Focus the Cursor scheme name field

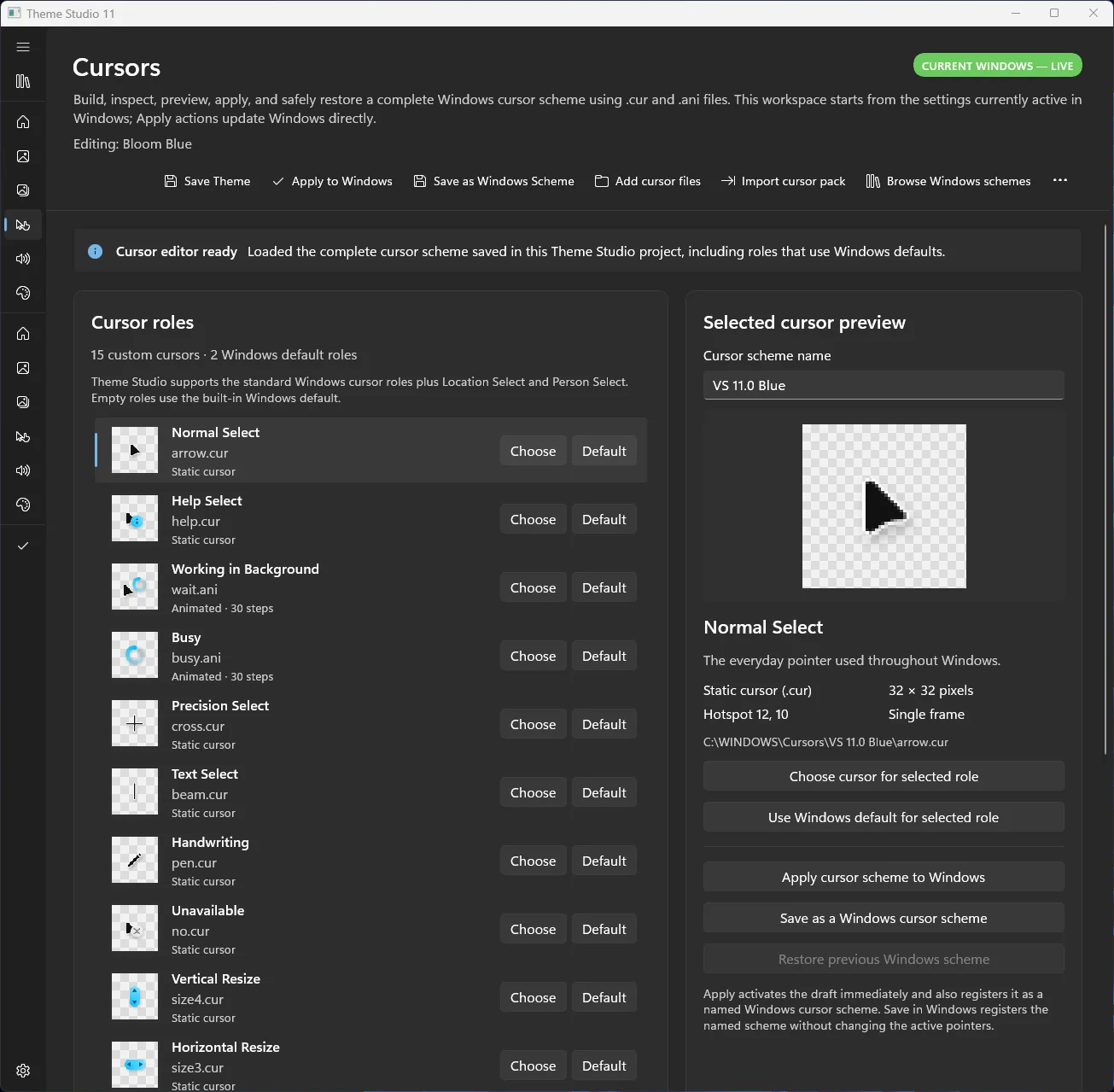click(884, 385)
